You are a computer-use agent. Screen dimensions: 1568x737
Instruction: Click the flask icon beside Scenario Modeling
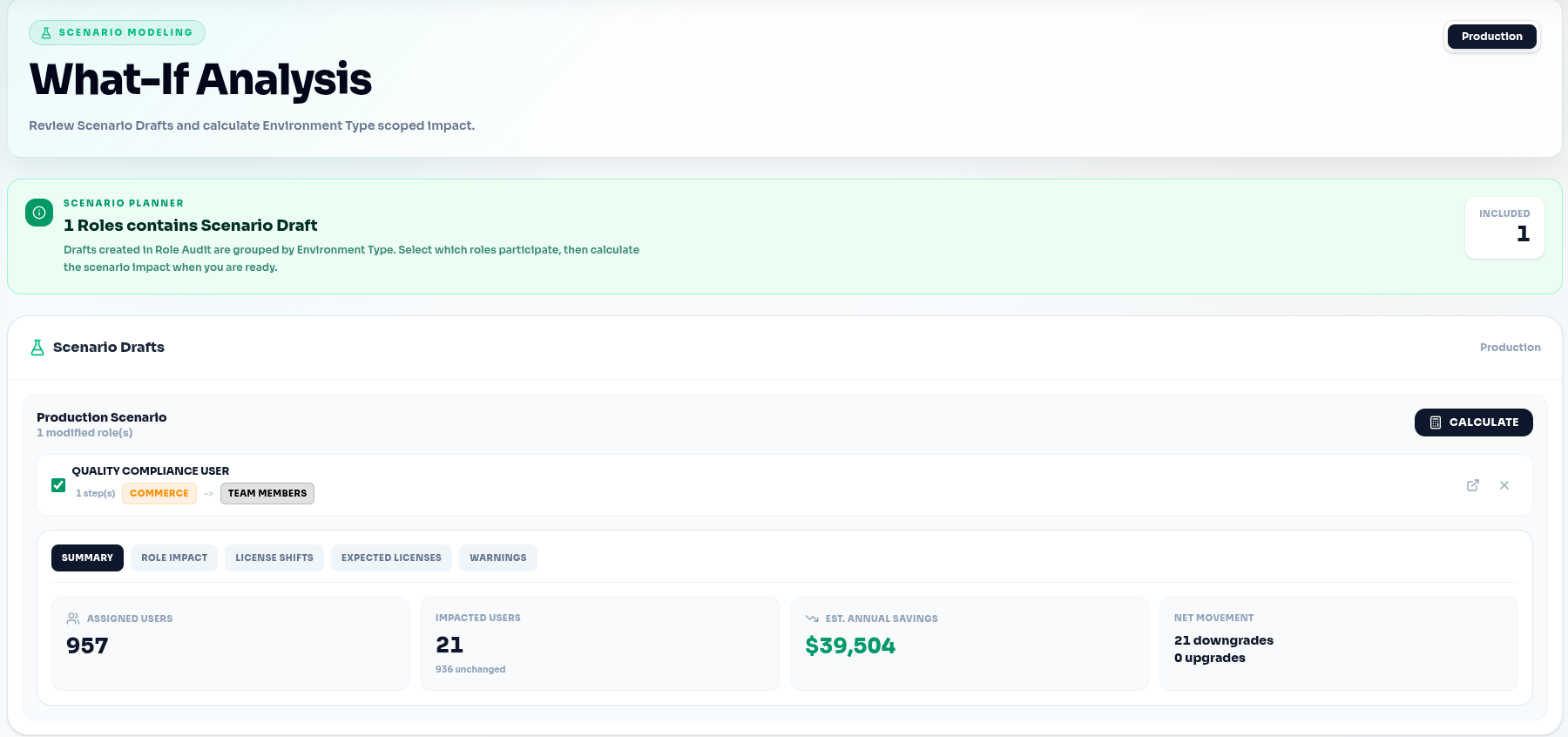point(46,33)
